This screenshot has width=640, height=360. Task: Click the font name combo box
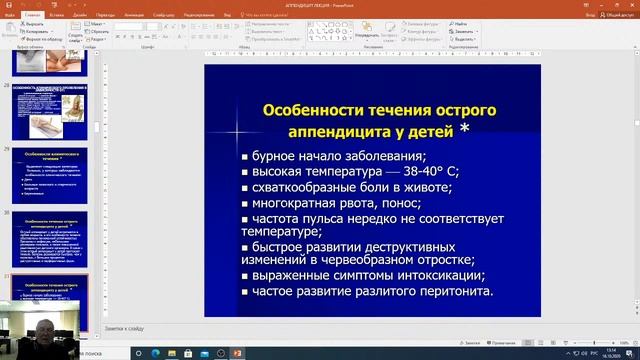tap(129, 27)
